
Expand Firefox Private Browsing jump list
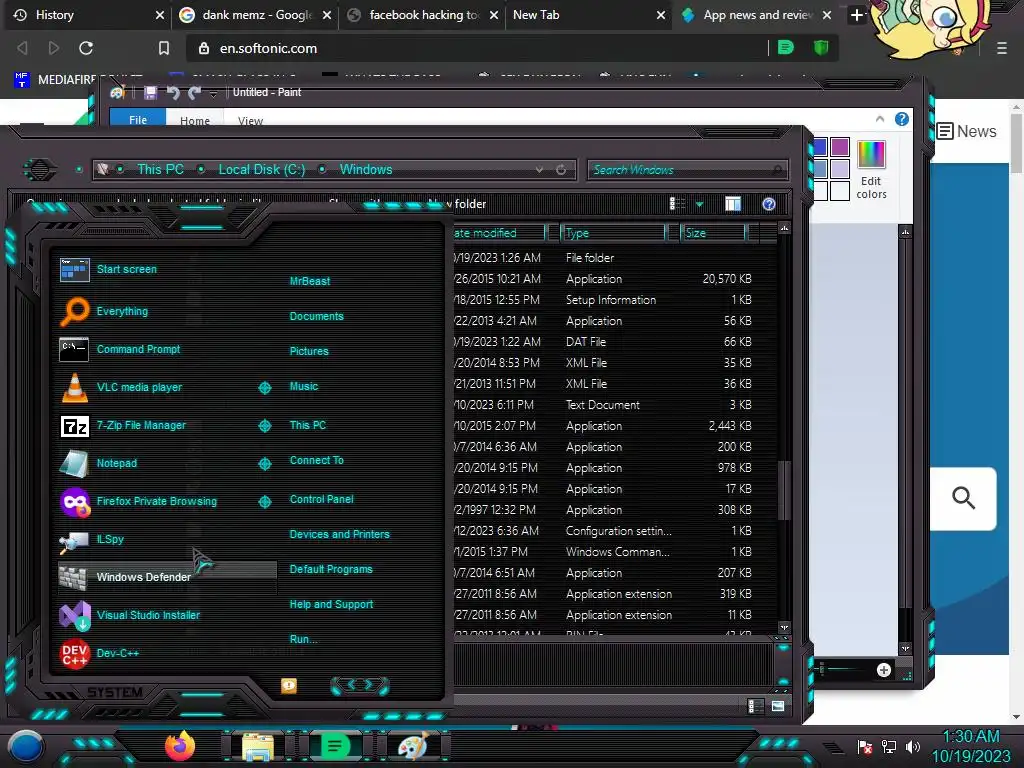(264, 502)
